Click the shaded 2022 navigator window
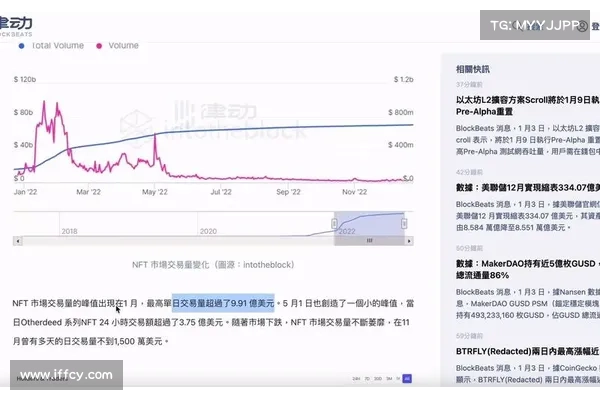 369,224
